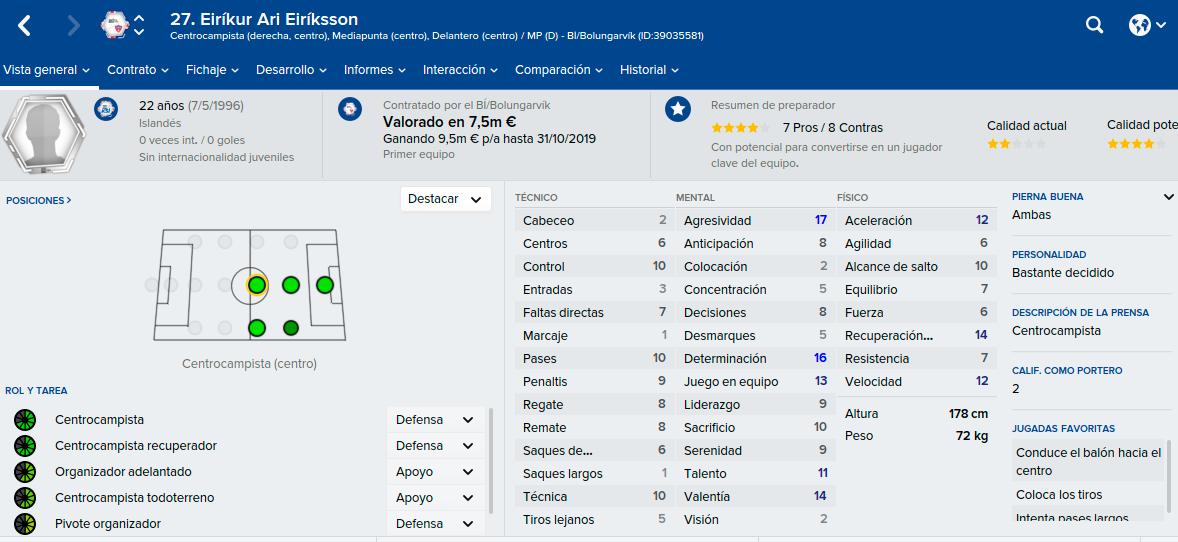The width and height of the screenshot is (1178, 542).
Task: Change Centrocampista duty from Defensa
Action: 436,420
